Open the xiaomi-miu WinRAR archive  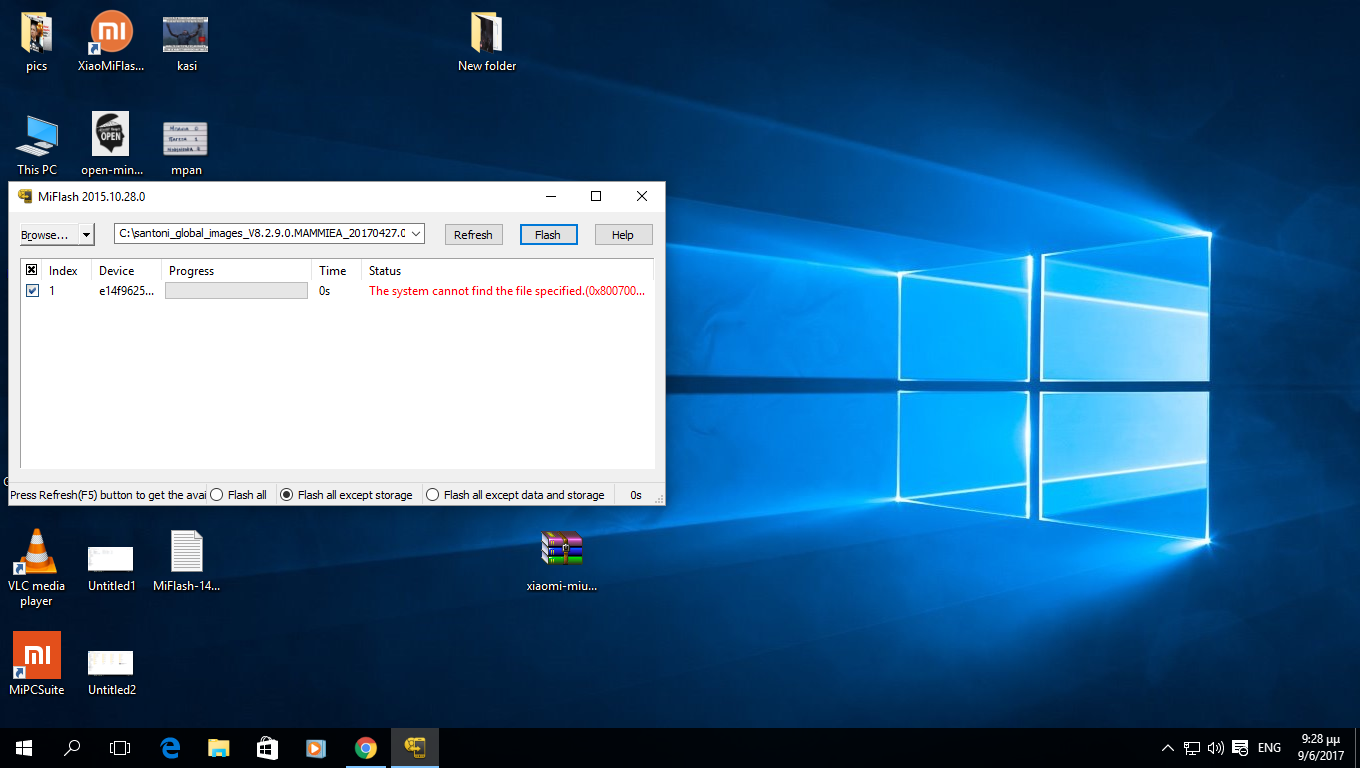click(x=561, y=549)
